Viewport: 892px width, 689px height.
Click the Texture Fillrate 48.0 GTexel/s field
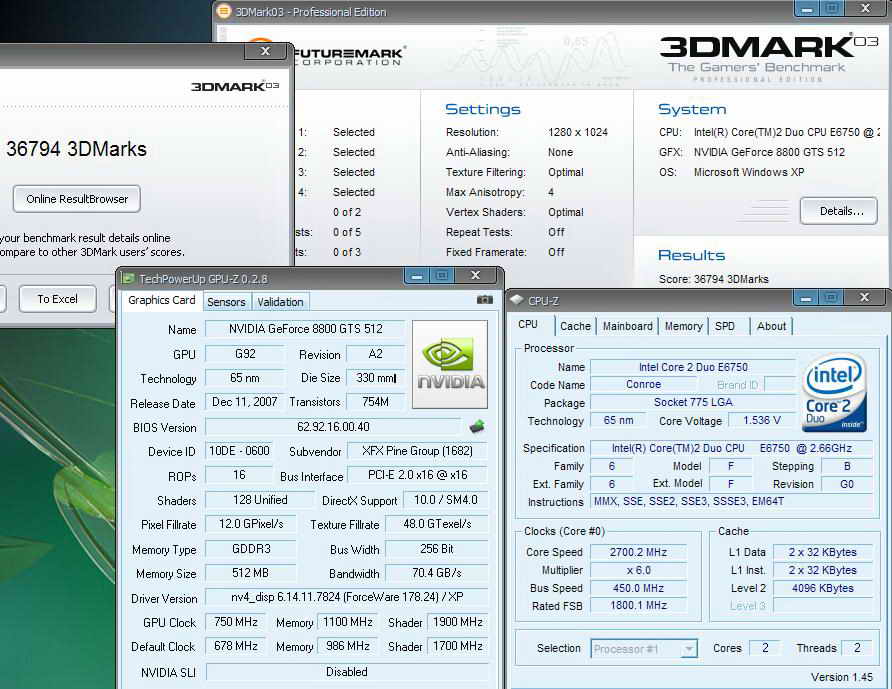tap(437, 523)
